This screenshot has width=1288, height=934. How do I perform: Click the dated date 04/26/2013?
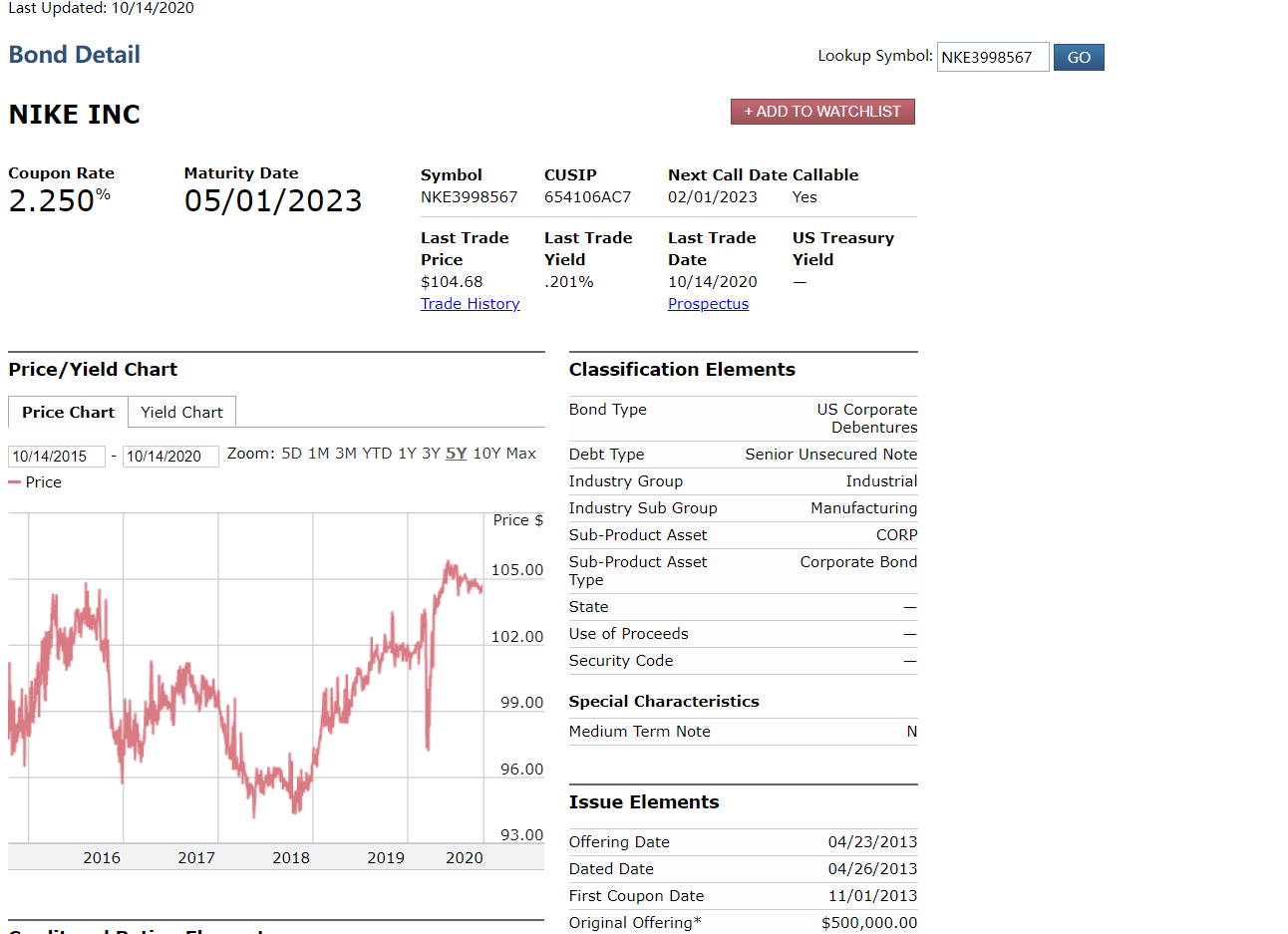[872, 869]
